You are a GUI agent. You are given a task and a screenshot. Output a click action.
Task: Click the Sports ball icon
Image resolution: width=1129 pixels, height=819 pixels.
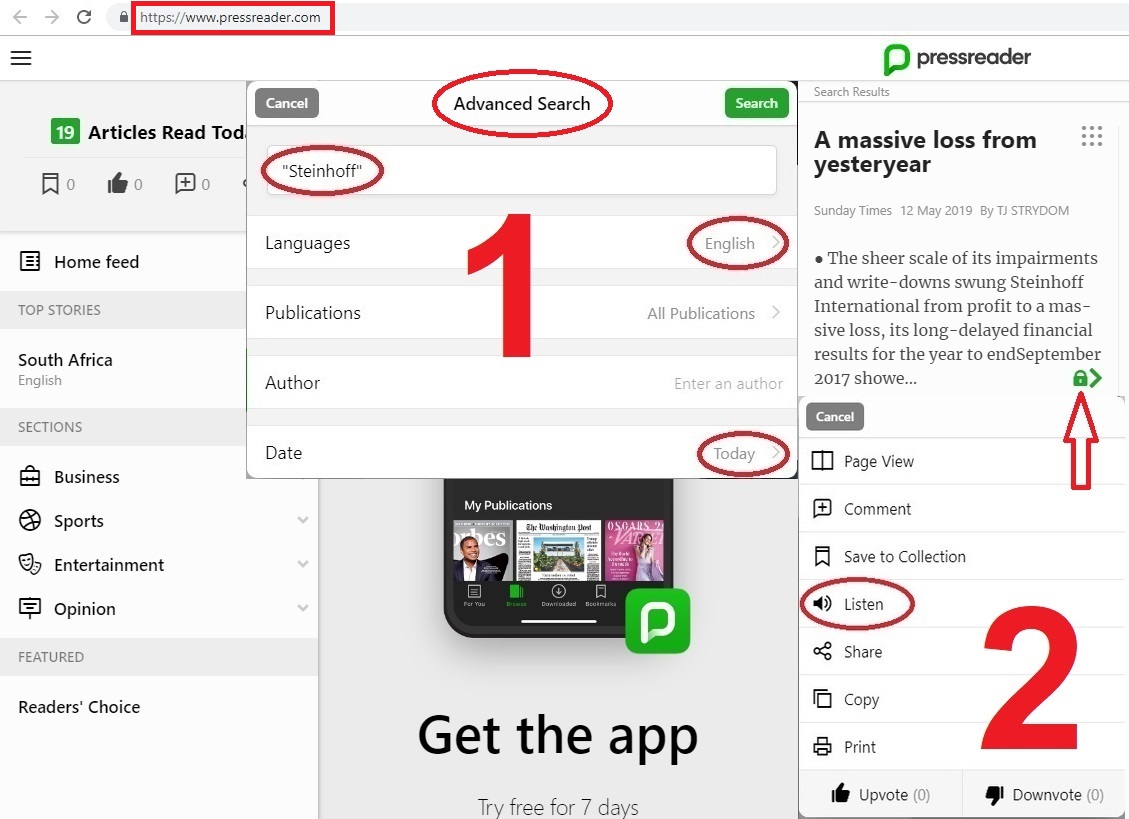tap(30, 520)
